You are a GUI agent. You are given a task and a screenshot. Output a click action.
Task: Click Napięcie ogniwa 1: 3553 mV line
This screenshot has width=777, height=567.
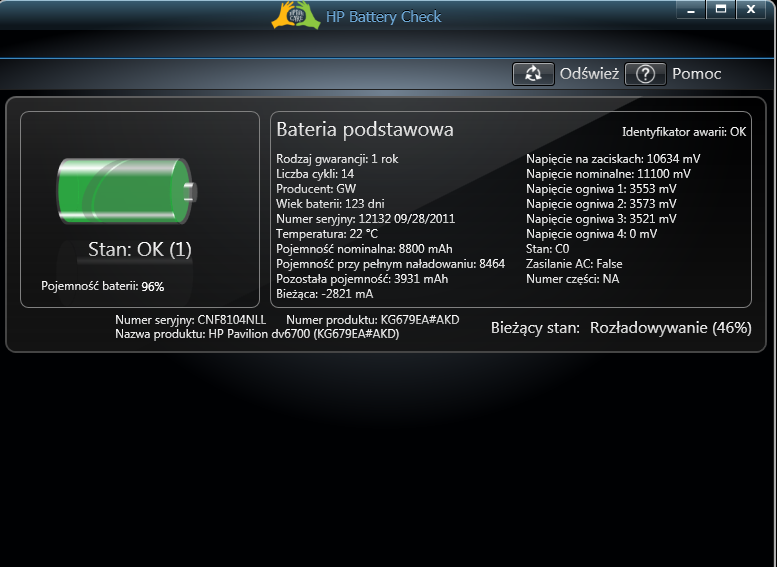[x=601, y=189]
